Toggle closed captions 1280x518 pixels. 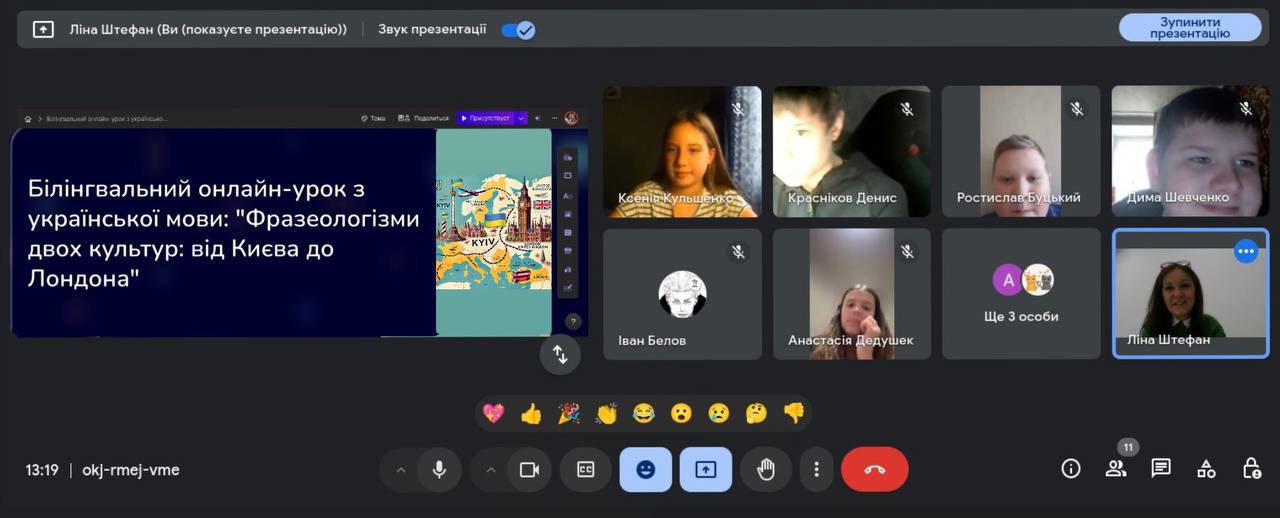pyautogui.click(x=586, y=469)
